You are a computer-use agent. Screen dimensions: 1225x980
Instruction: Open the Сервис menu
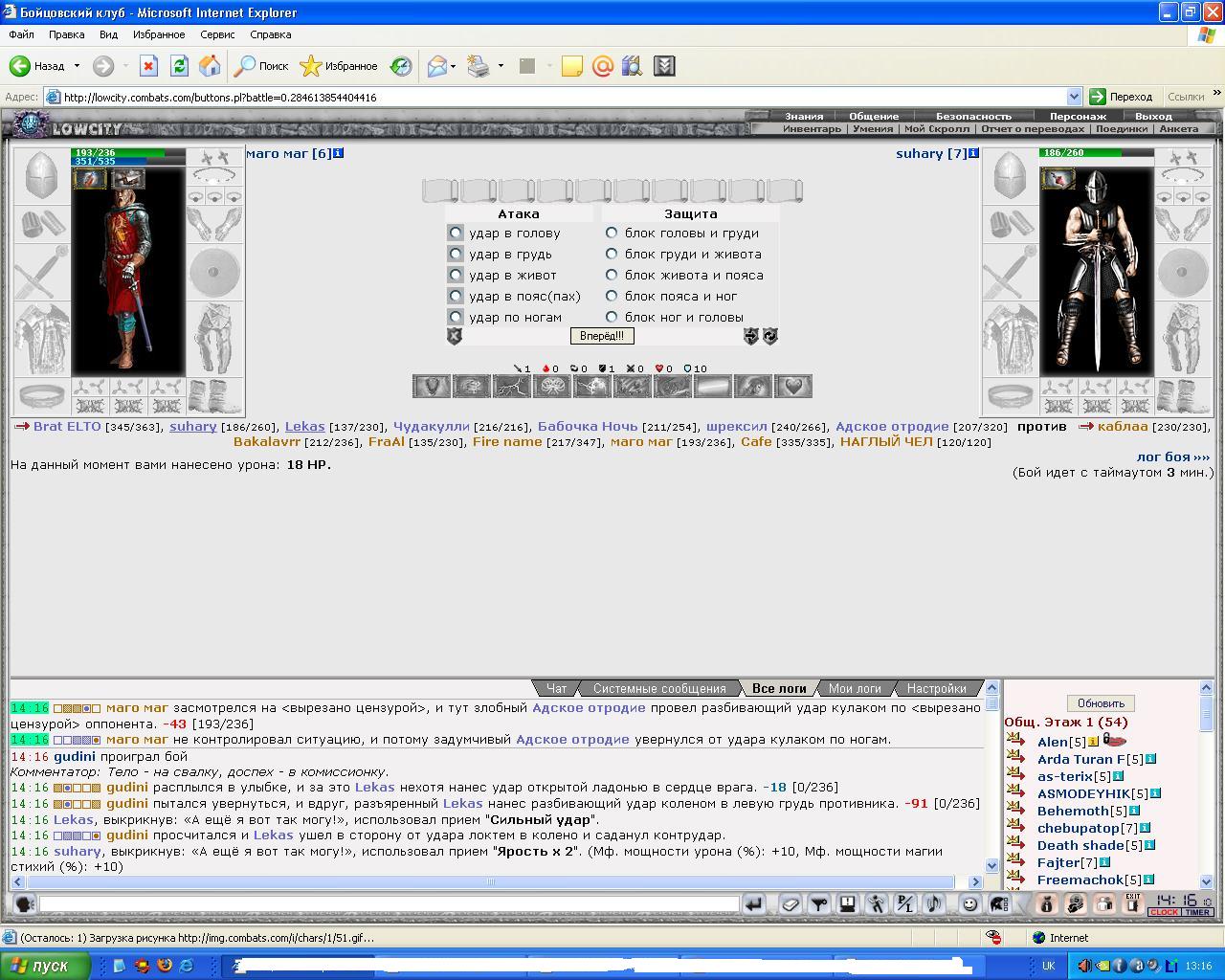tap(217, 34)
